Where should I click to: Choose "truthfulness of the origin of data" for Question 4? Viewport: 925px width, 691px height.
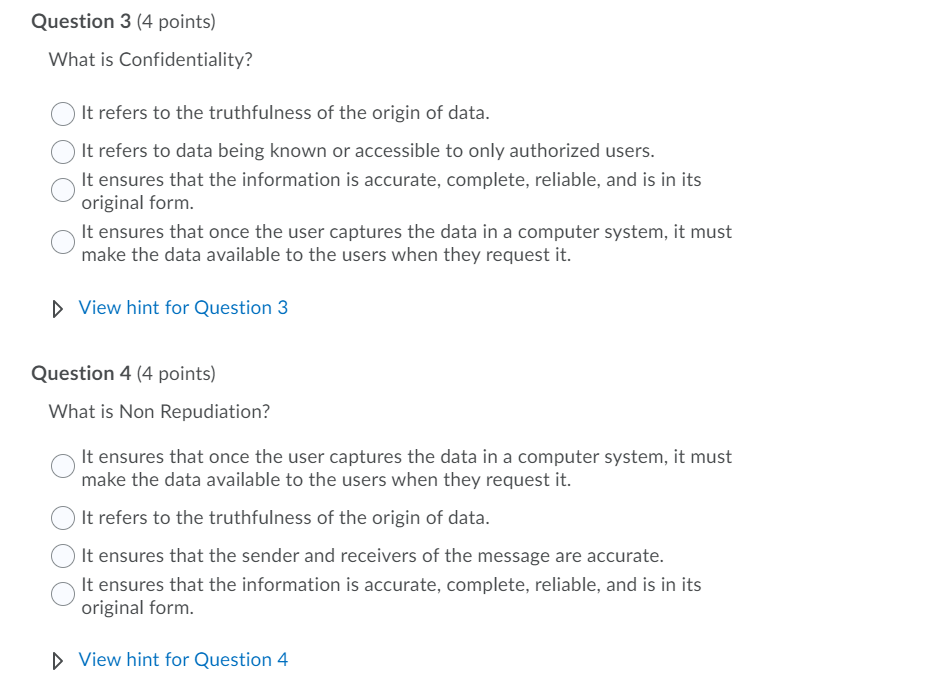(x=63, y=518)
